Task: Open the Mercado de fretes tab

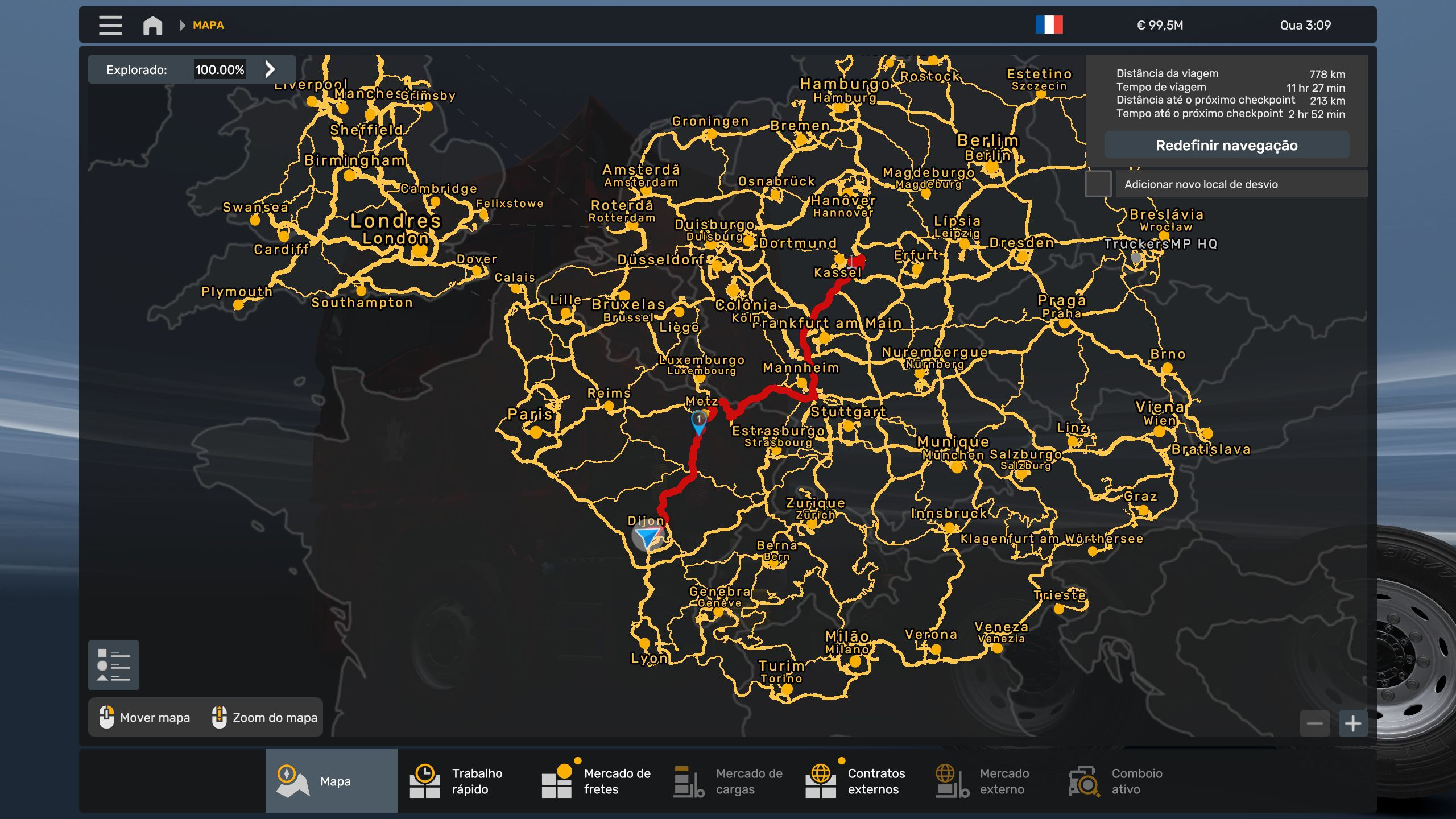Action: pyautogui.click(x=595, y=781)
